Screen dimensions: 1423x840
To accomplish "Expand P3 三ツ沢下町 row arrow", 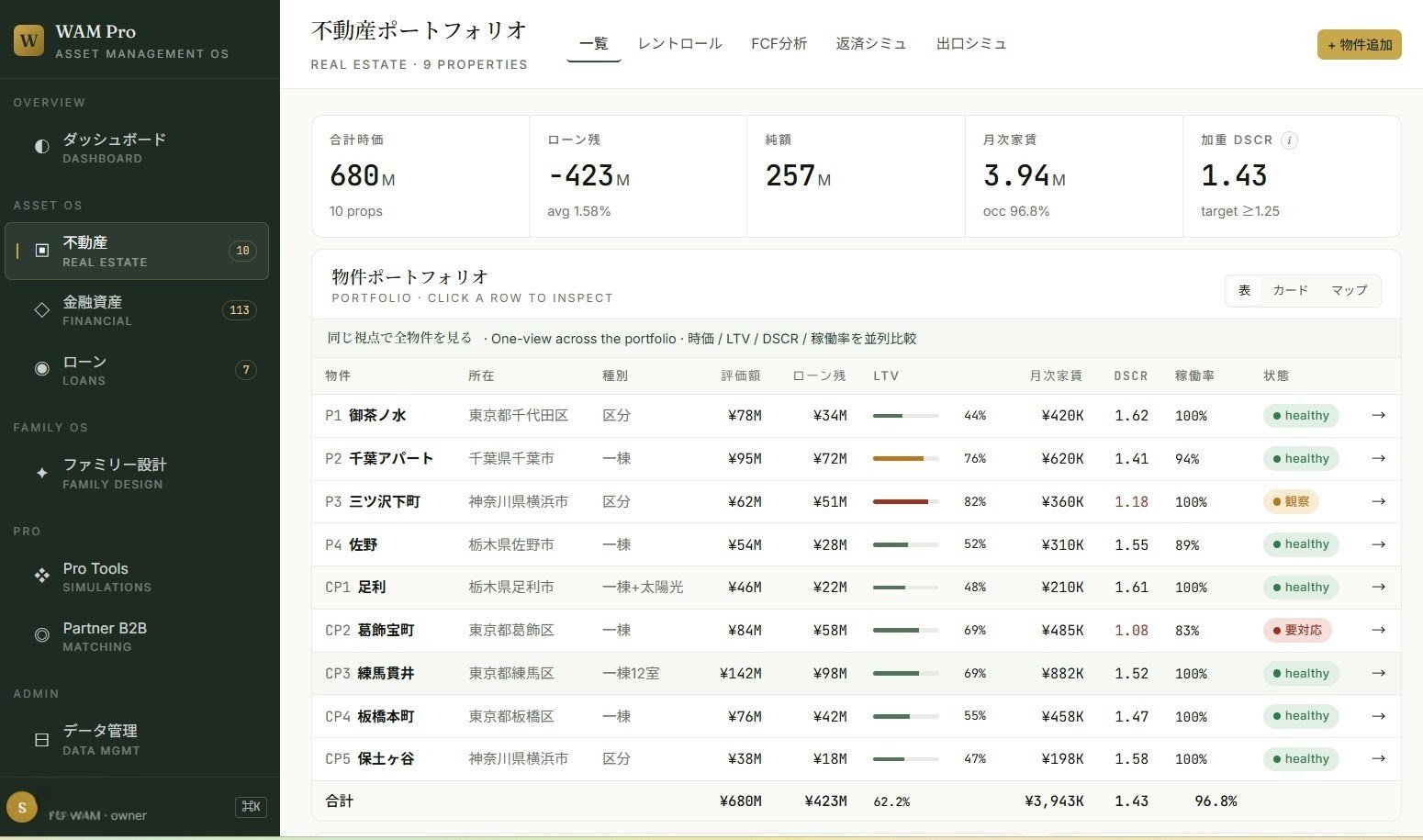I will (x=1378, y=501).
